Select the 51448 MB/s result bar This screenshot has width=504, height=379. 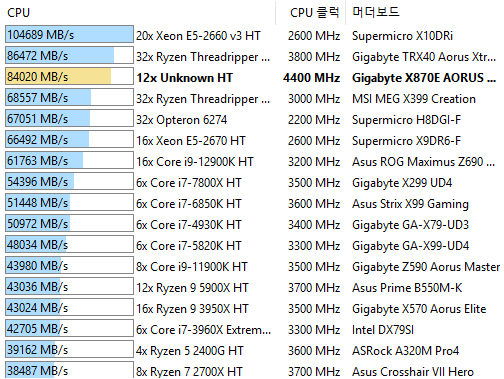point(69,202)
